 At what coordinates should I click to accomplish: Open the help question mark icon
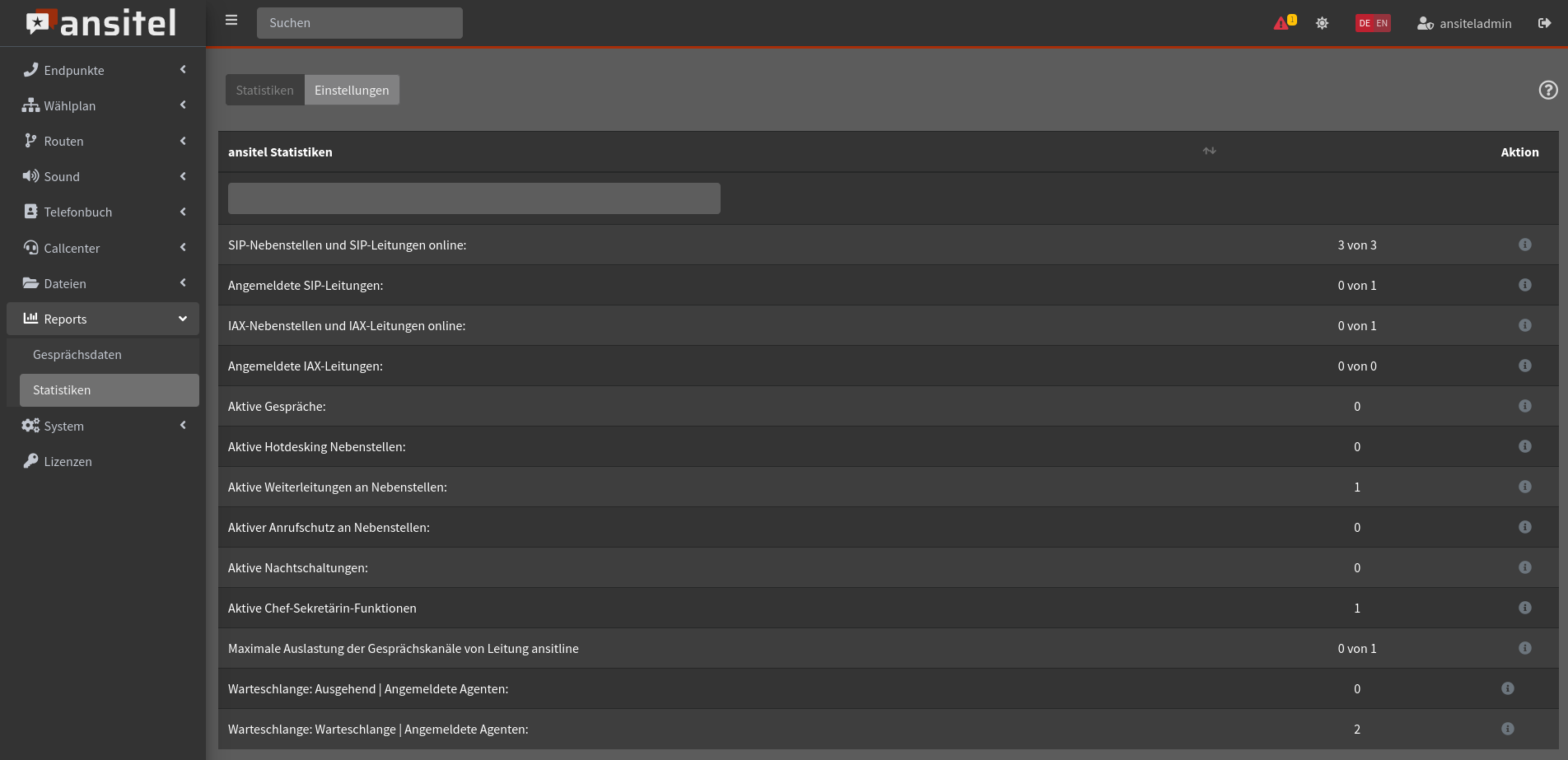(x=1547, y=90)
